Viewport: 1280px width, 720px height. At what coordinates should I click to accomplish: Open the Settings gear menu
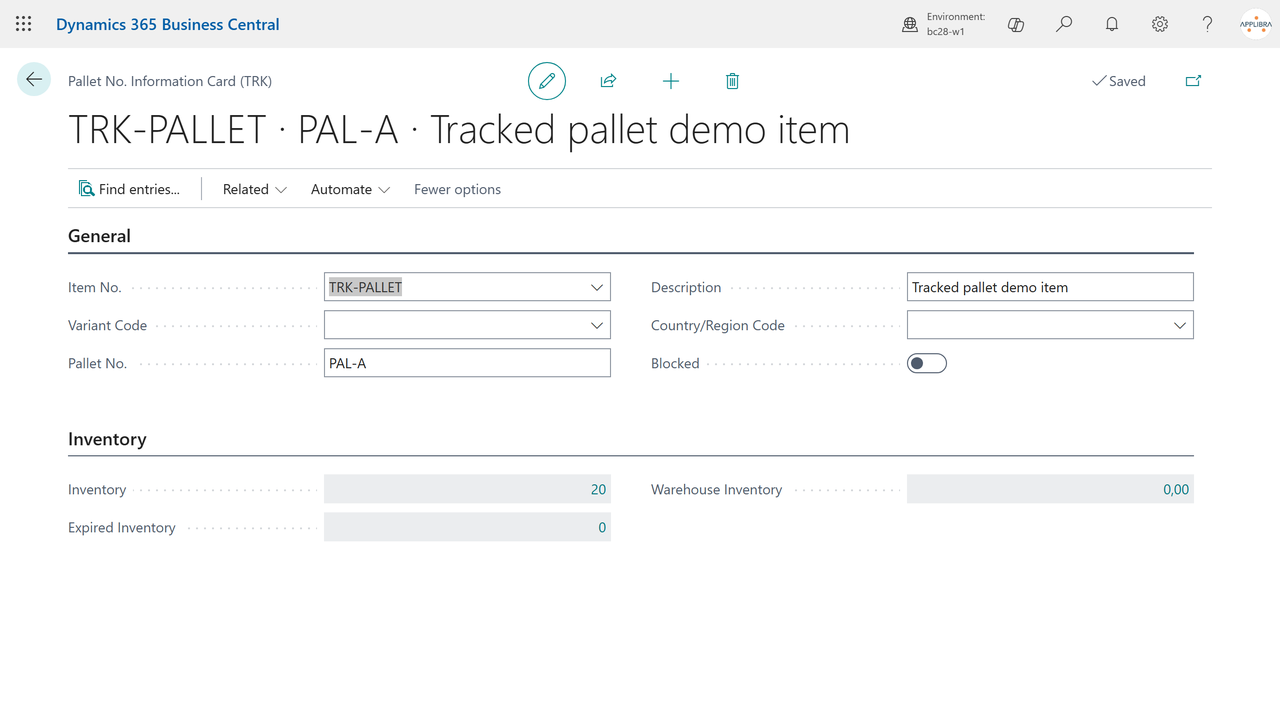click(x=1160, y=24)
